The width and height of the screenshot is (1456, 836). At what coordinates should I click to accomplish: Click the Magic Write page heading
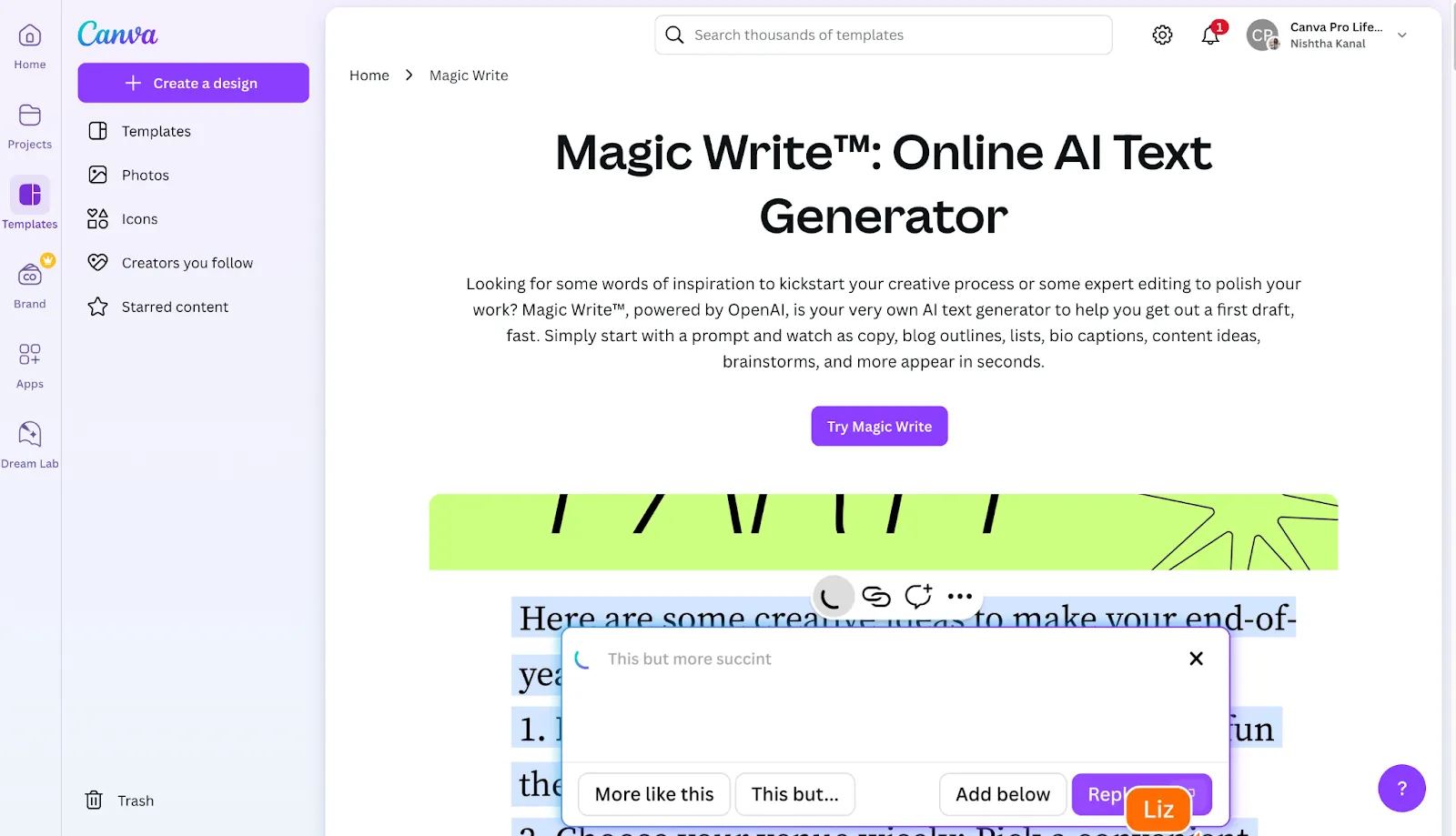884,184
